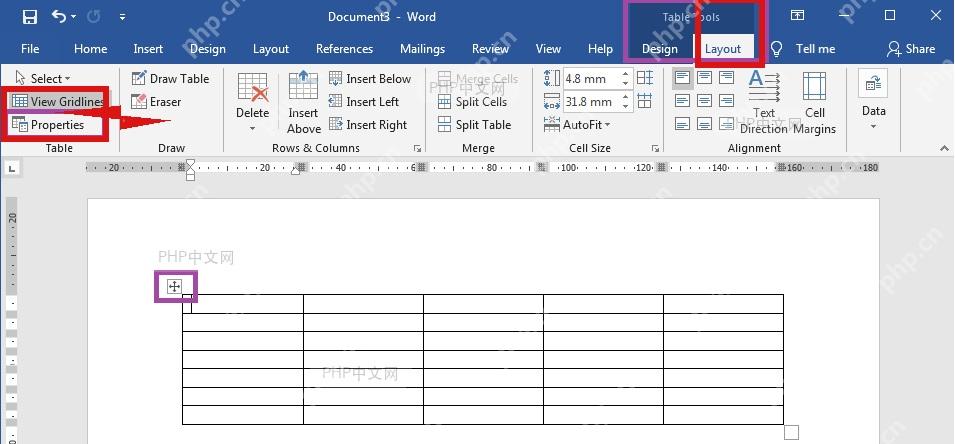Toggle View Gridlines
Image resolution: width=955 pixels, height=444 pixels.
click(x=58, y=102)
